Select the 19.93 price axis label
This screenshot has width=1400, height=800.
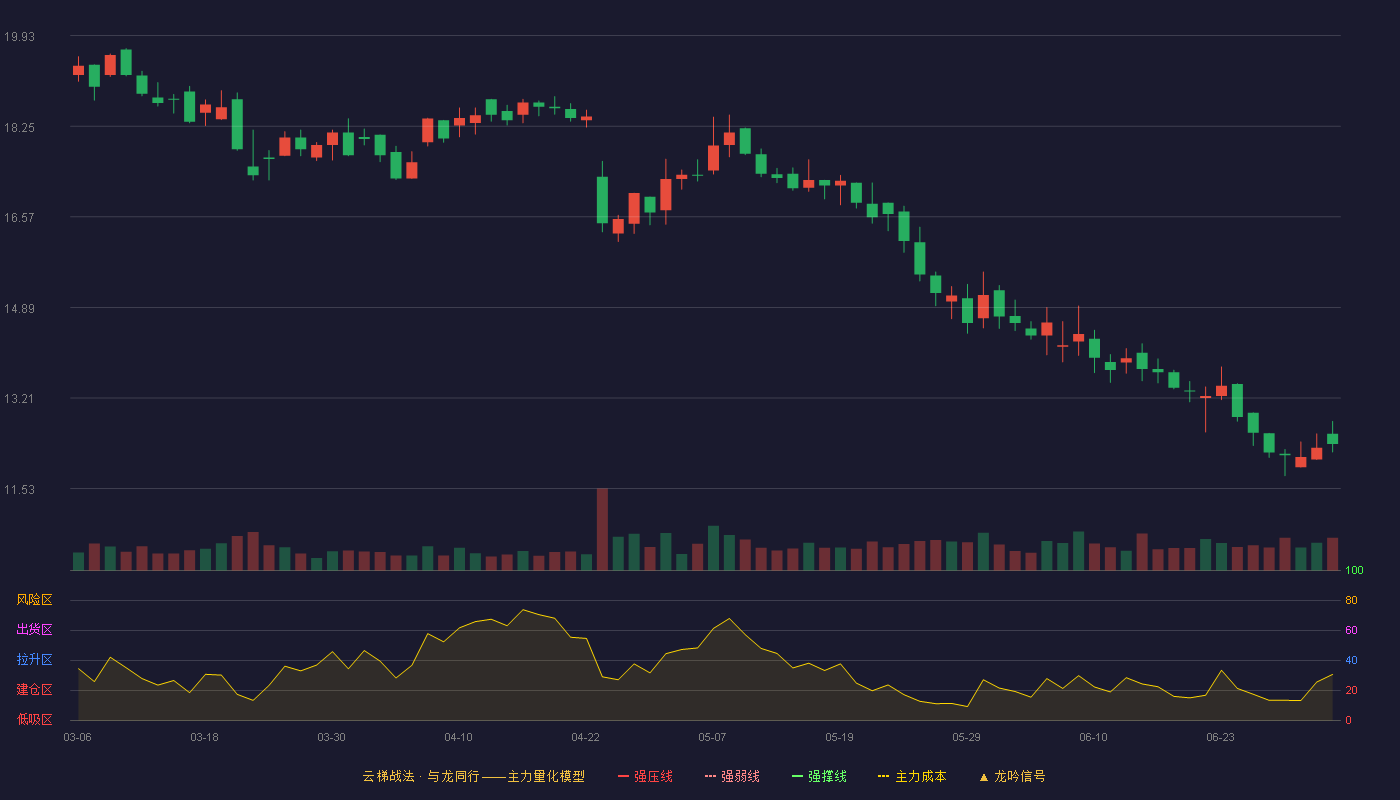click(x=19, y=36)
